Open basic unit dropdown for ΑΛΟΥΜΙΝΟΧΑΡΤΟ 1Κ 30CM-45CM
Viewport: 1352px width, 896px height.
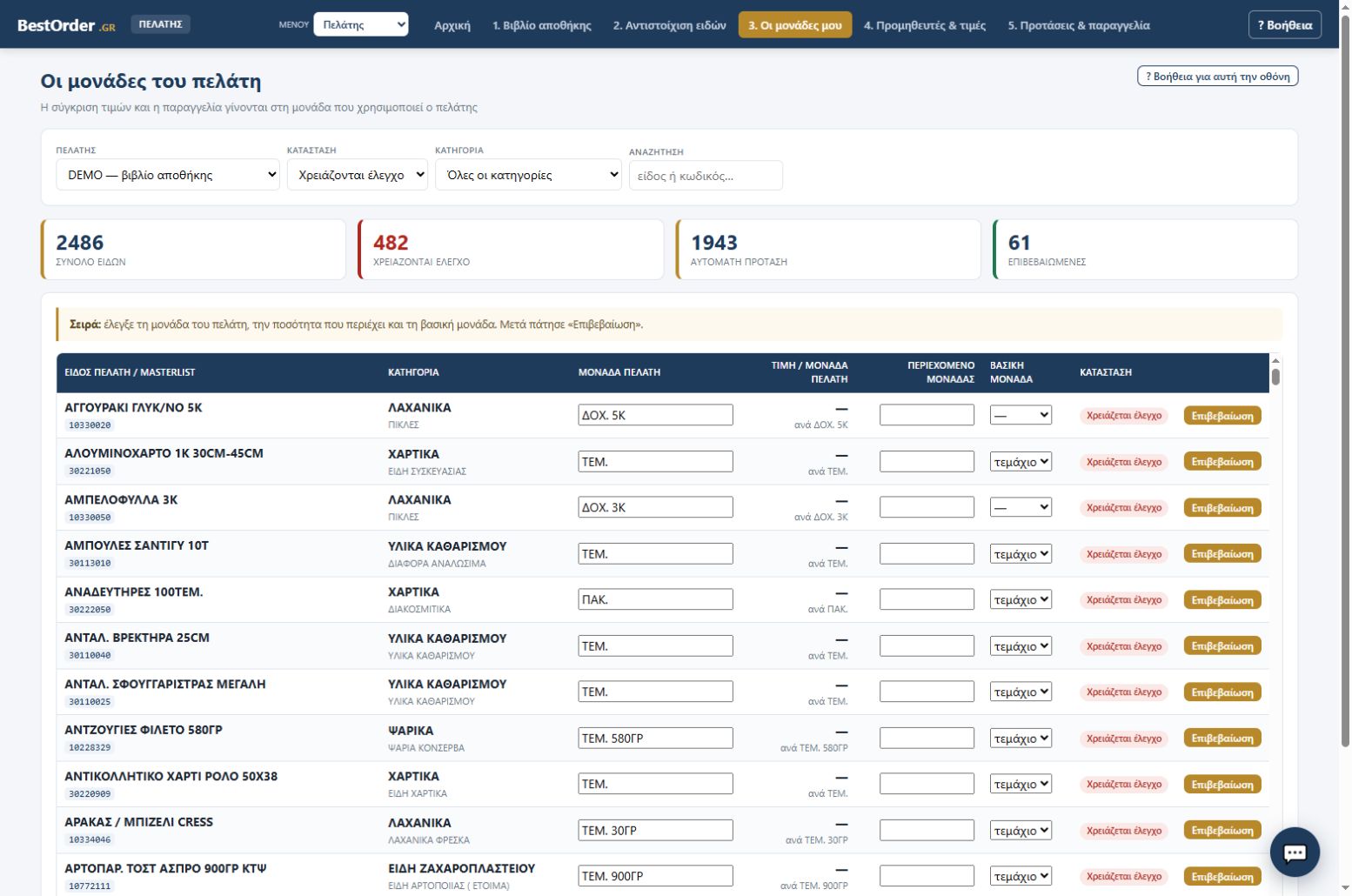[x=1021, y=461]
